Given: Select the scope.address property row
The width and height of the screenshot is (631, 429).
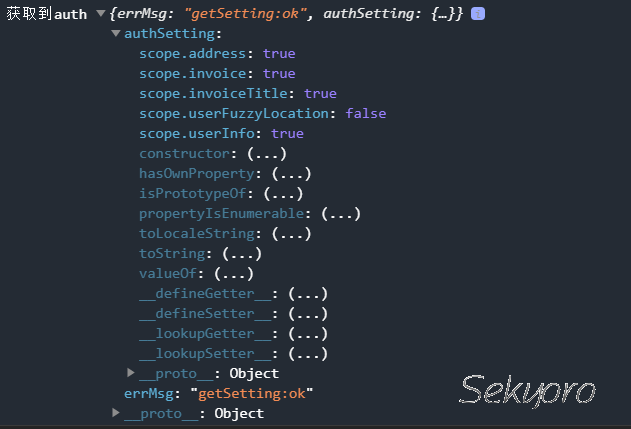Looking at the screenshot, I should click(x=217, y=54).
